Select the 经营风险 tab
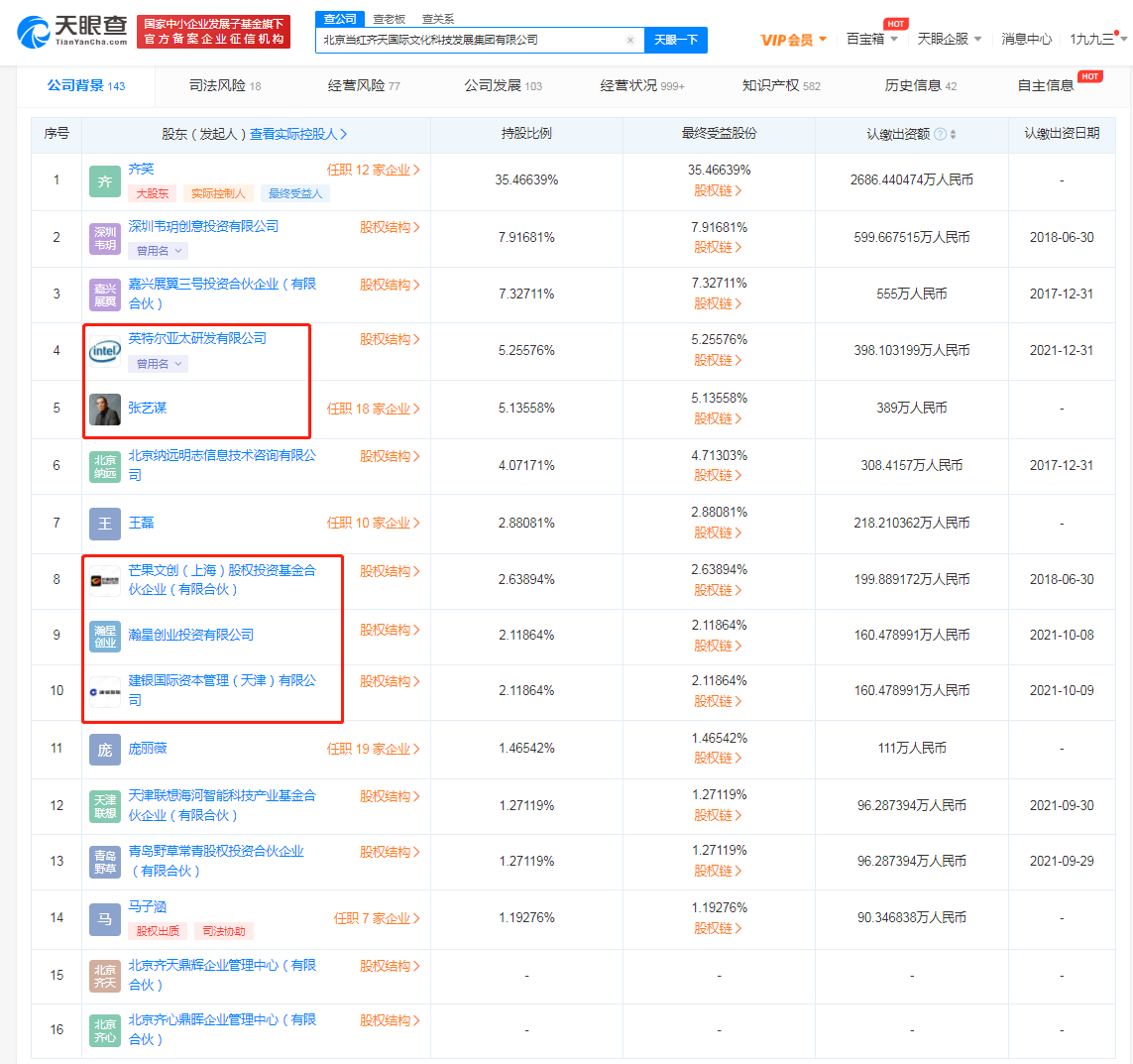Image resolution: width=1133 pixels, height=1064 pixels. click(364, 86)
